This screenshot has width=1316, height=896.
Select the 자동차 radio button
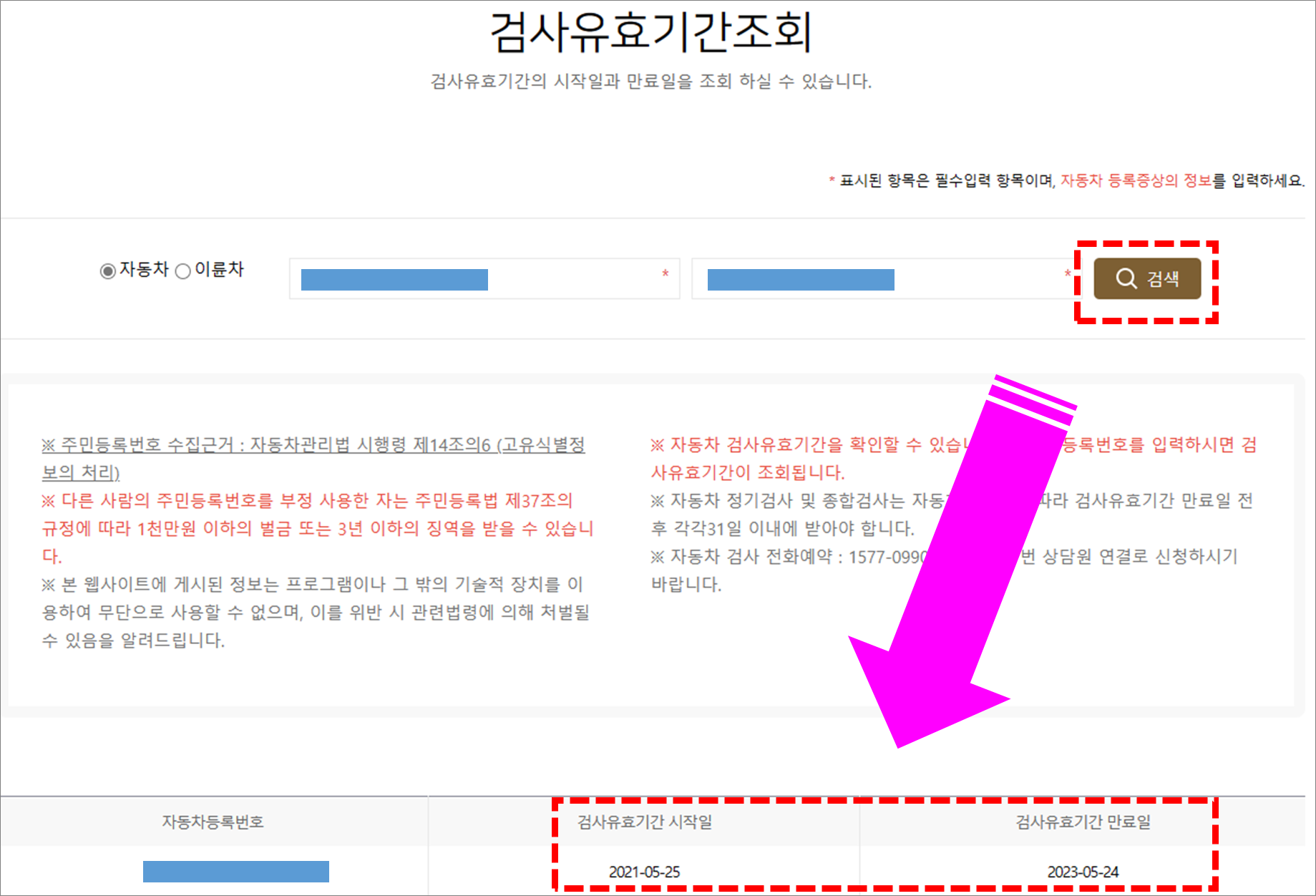(107, 271)
